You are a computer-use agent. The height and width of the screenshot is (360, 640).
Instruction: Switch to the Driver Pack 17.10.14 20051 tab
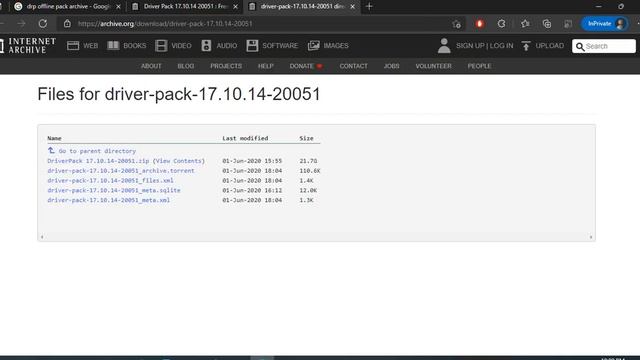pyautogui.click(x=185, y=7)
